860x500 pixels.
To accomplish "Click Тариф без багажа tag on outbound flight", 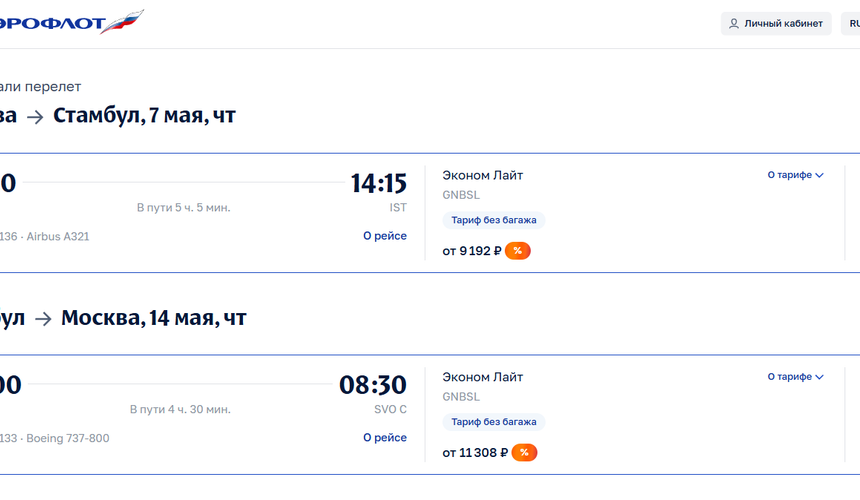I will click(493, 220).
